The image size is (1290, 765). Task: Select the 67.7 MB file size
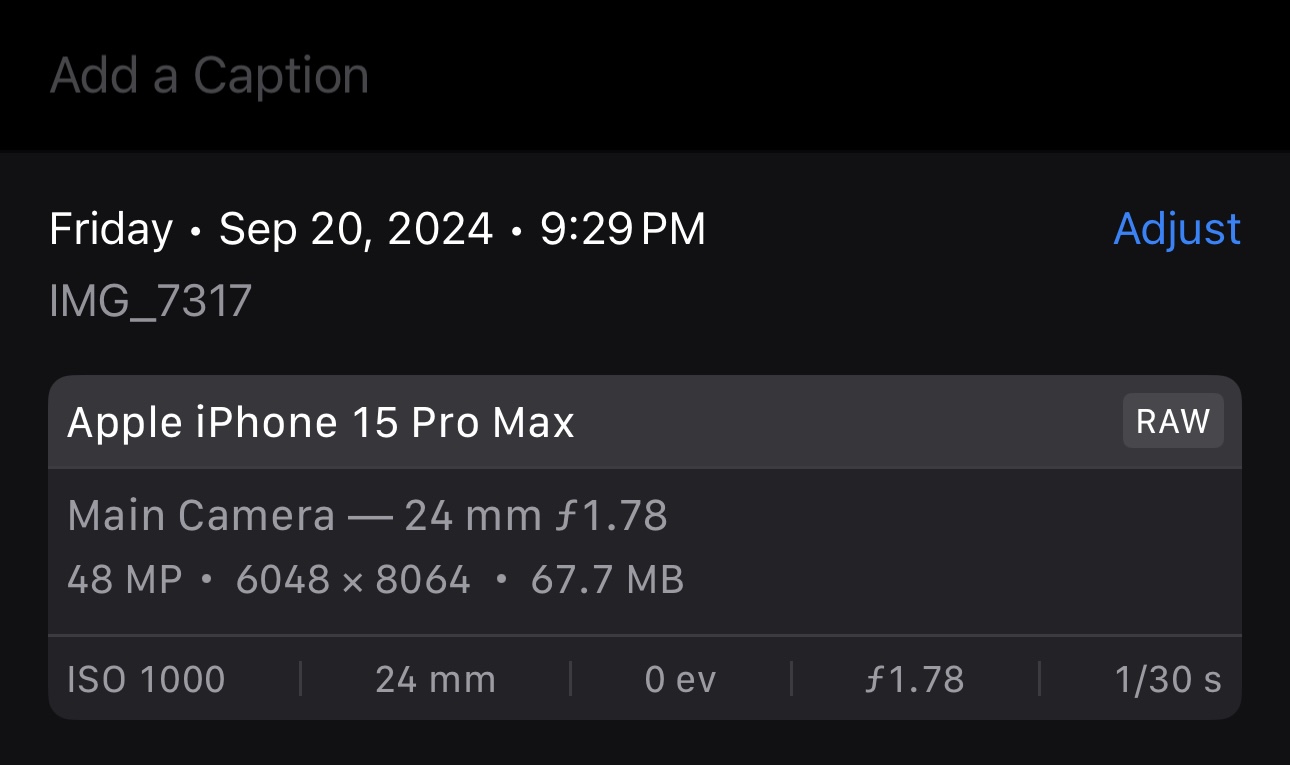click(x=607, y=580)
